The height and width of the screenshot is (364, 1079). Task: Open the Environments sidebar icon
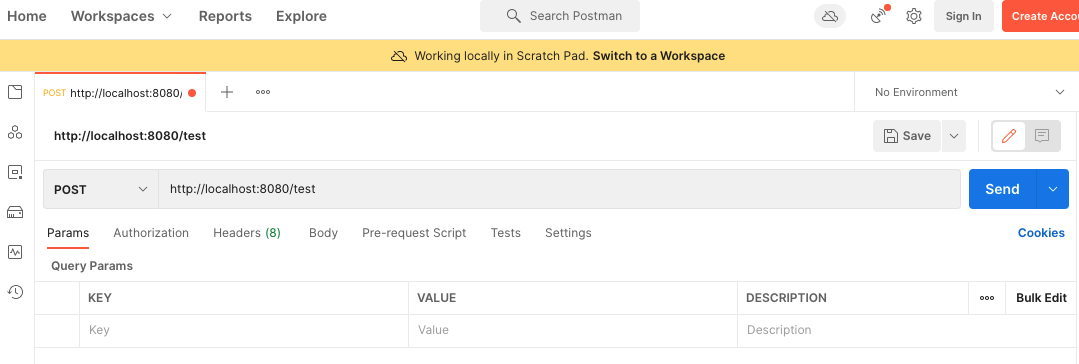pos(15,172)
